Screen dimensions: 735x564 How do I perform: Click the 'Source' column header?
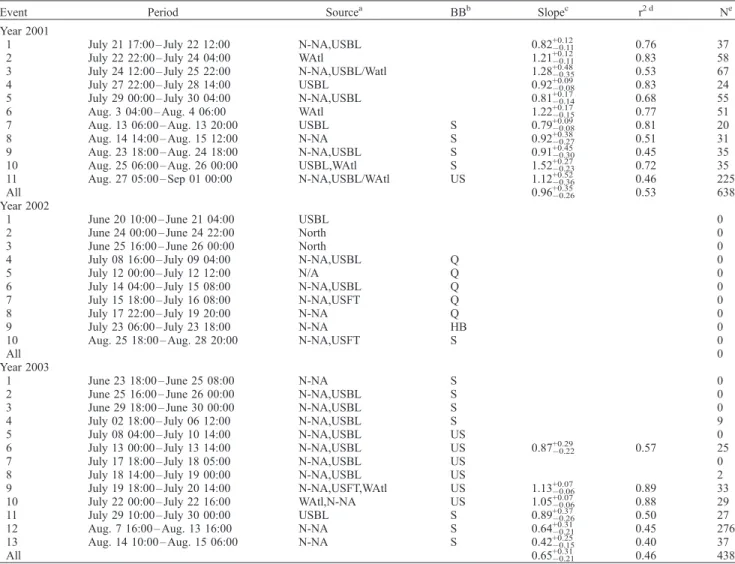[345, 12]
